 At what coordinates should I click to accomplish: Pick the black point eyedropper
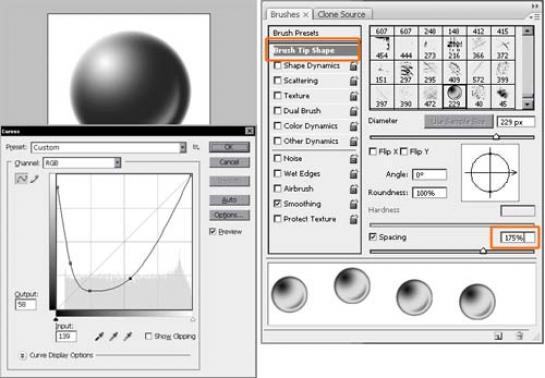point(99,336)
